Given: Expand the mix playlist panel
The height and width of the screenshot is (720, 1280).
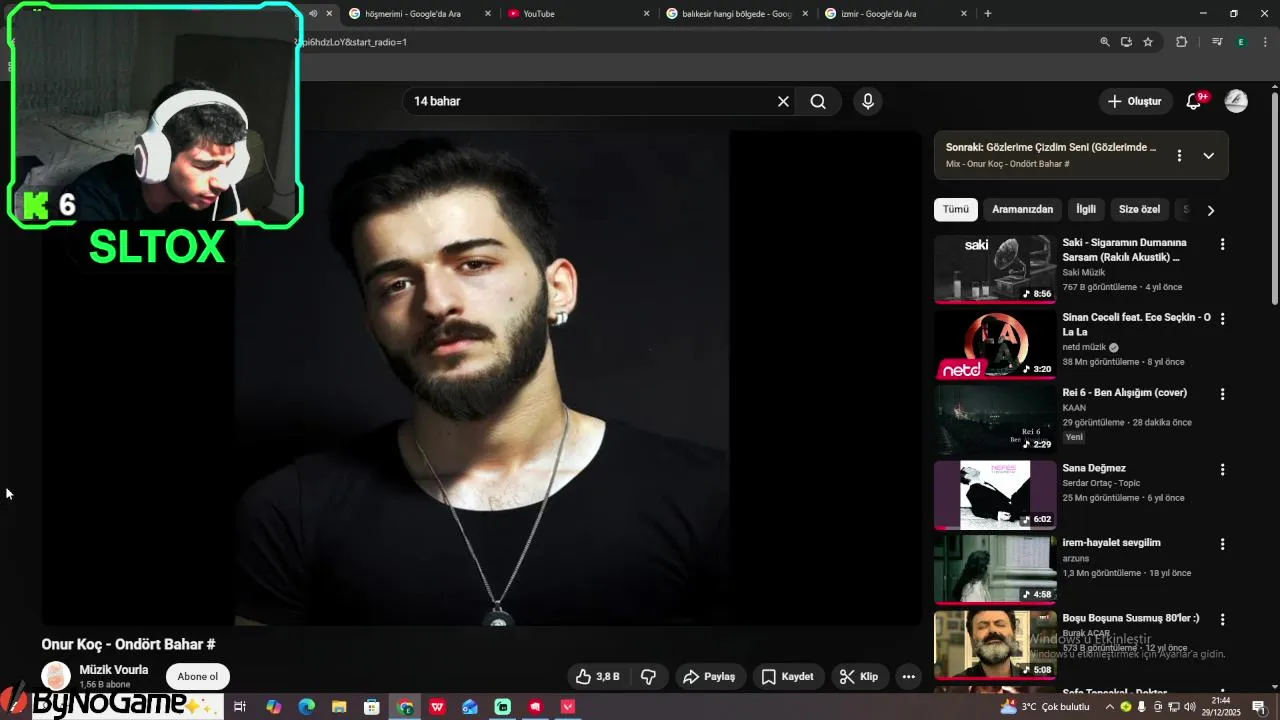Looking at the screenshot, I should pyautogui.click(x=1209, y=155).
